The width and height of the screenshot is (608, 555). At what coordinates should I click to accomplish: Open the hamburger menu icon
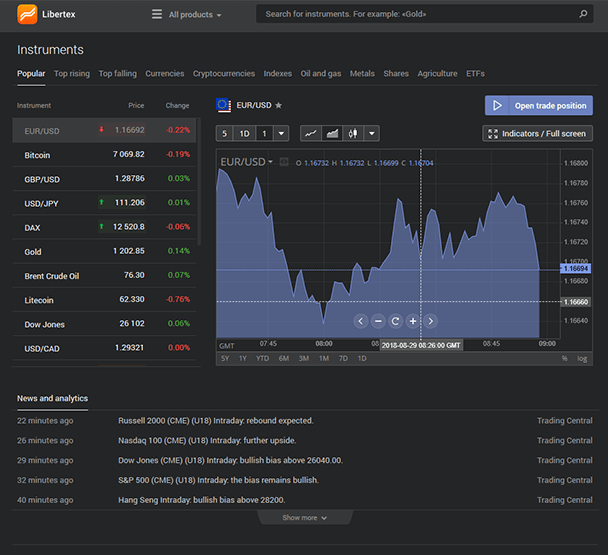(x=157, y=14)
